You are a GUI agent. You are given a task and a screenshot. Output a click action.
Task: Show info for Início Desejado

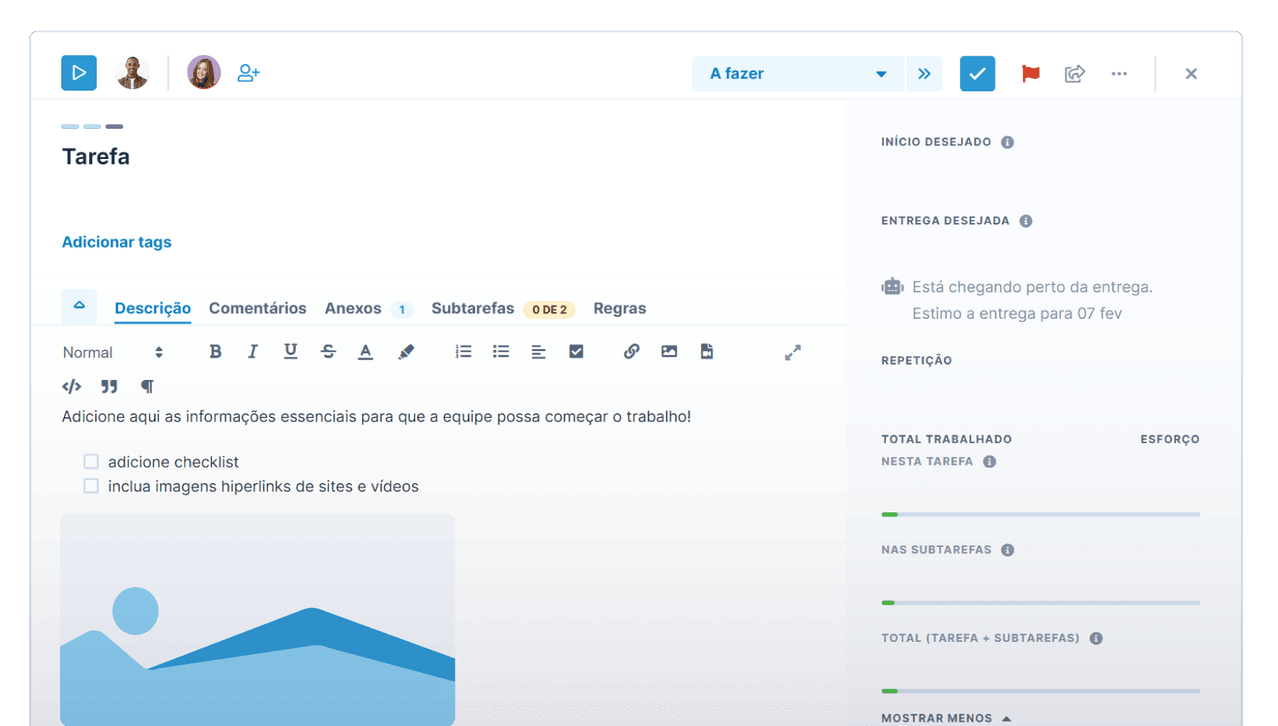1008,142
